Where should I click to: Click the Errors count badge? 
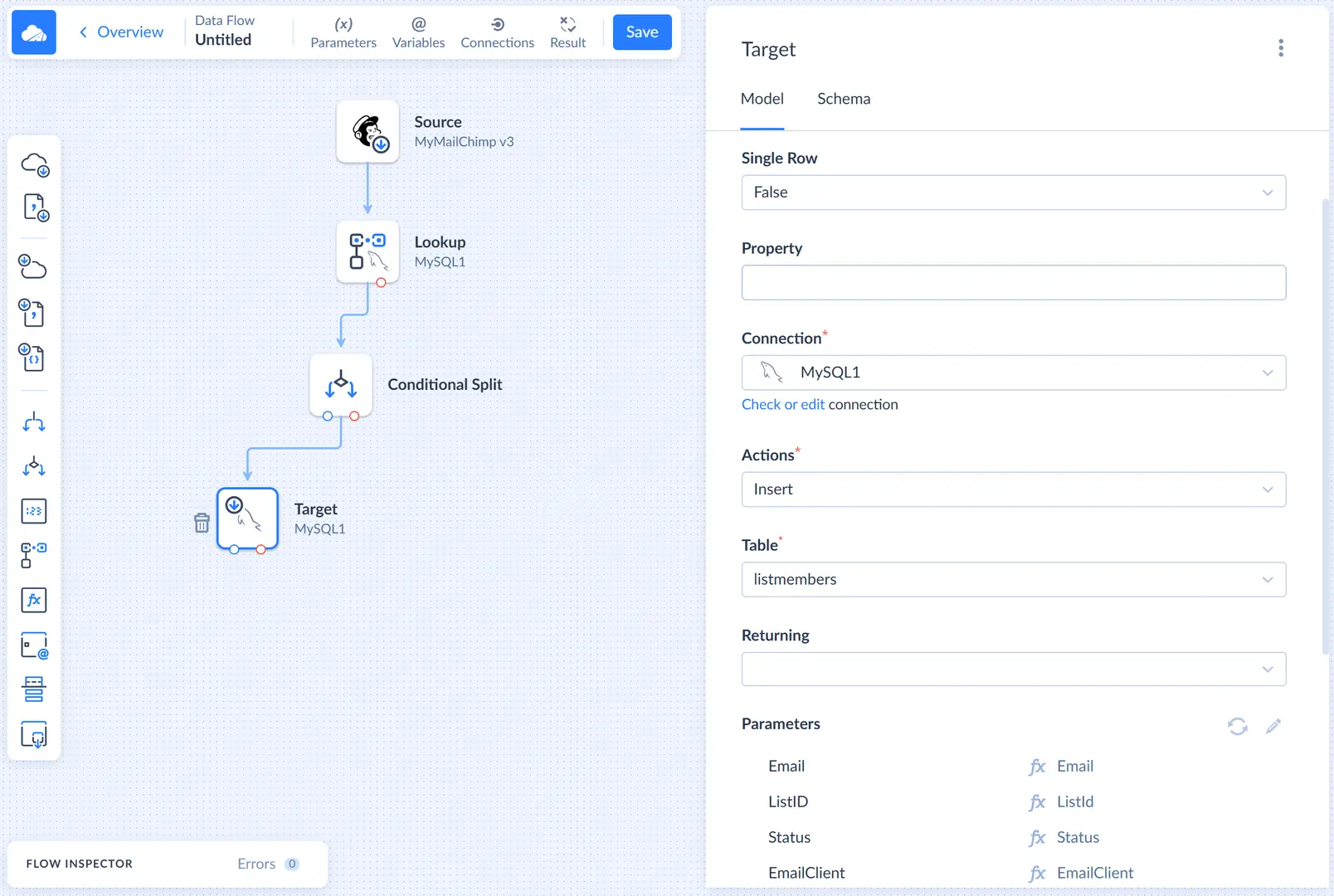(292, 864)
